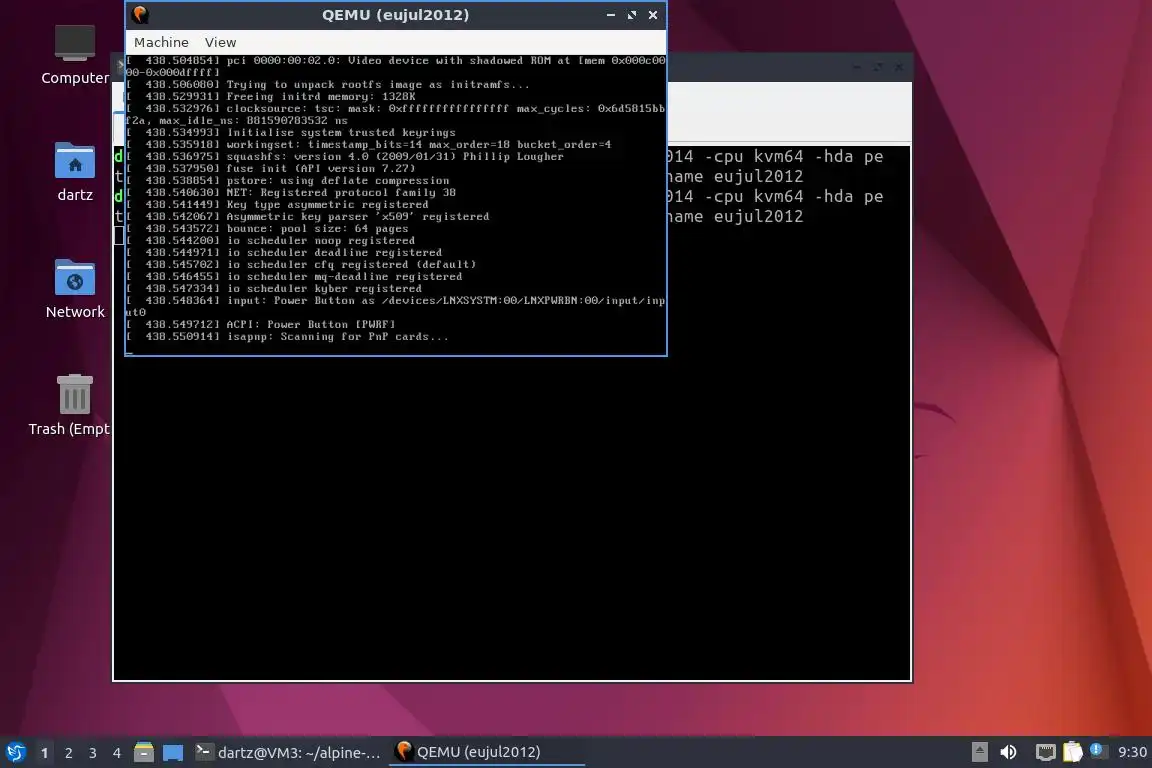Screen dimensions: 1152x768
Task: Open the volume control tray icon
Action: point(1008,752)
